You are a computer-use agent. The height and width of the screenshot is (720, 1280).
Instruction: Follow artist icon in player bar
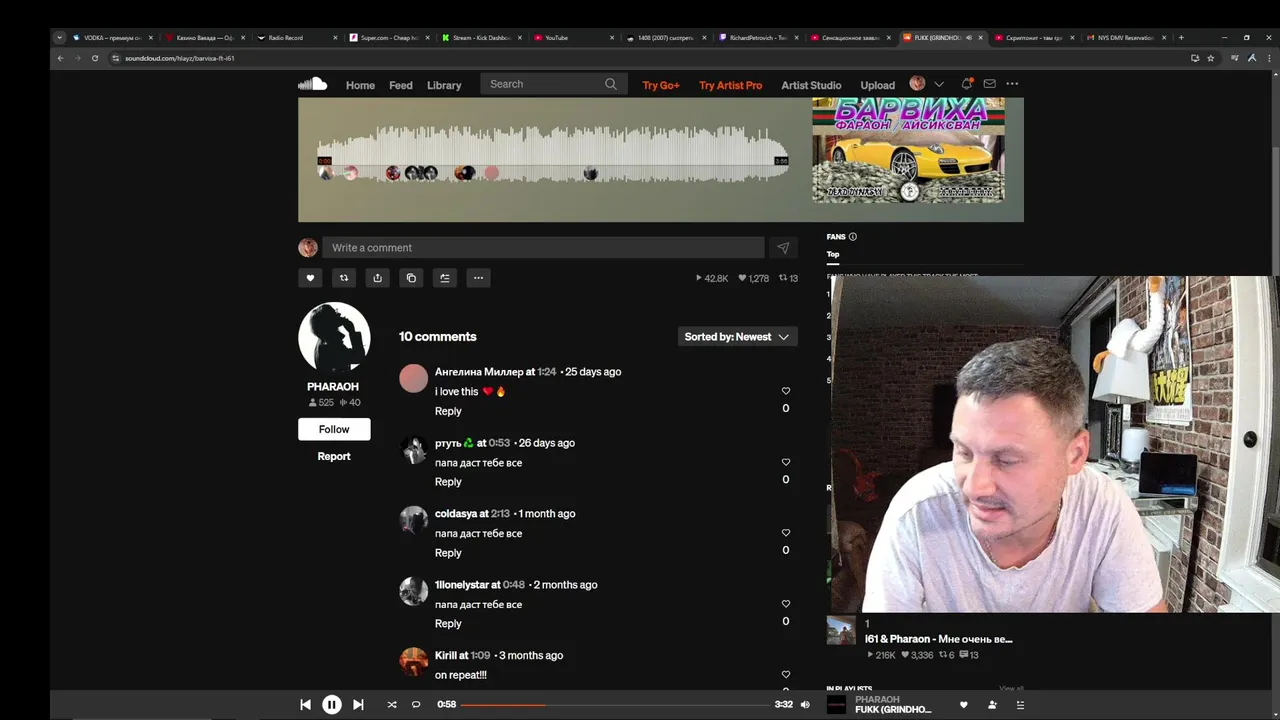pyautogui.click(x=992, y=705)
